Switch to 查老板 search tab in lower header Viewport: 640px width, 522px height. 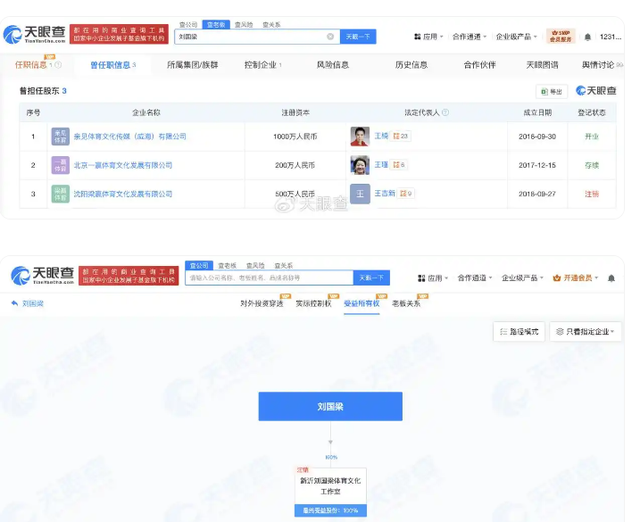pyautogui.click(x=227, y=266)
